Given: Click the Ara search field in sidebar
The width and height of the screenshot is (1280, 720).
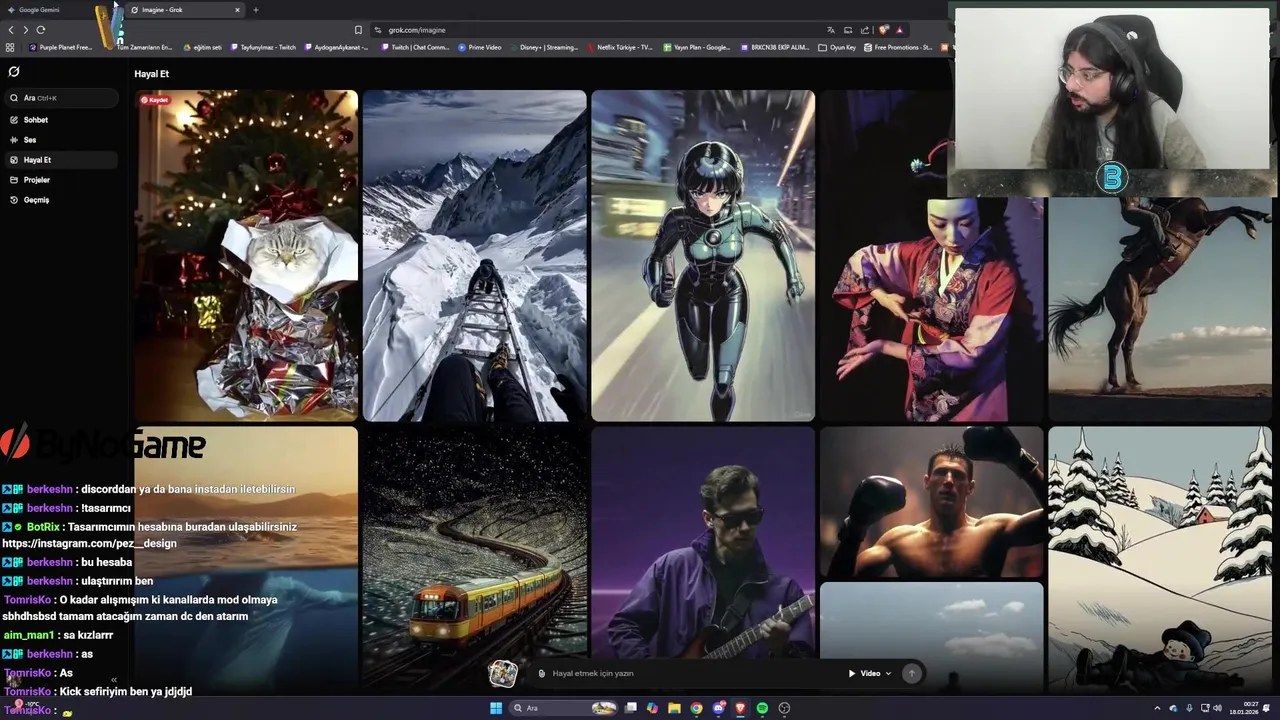Looking at the screenshot, I should pyautogui.click(x=60, y=98).
